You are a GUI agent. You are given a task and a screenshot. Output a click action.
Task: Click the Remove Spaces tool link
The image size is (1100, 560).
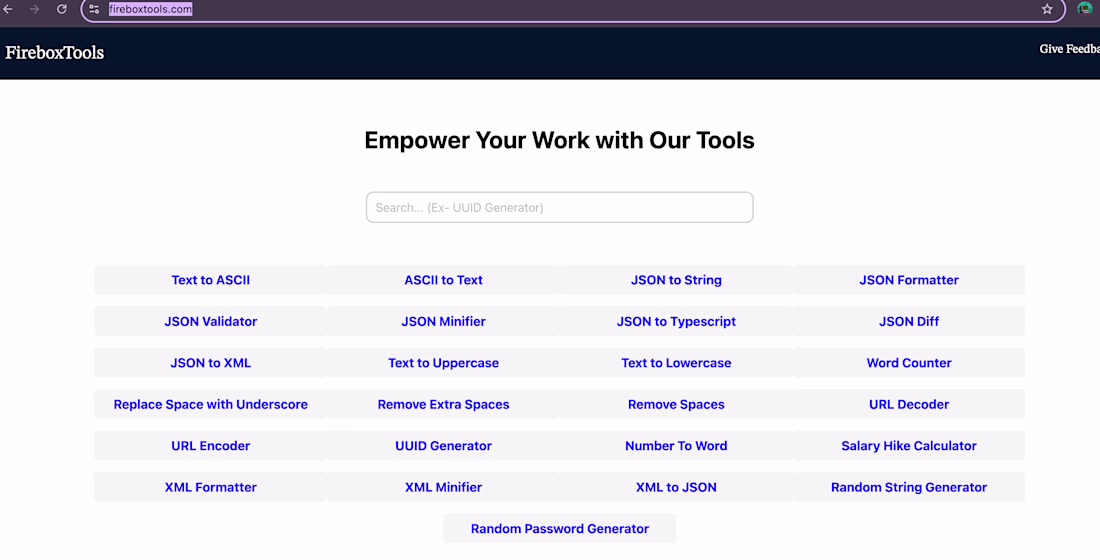tap(676, 404)
